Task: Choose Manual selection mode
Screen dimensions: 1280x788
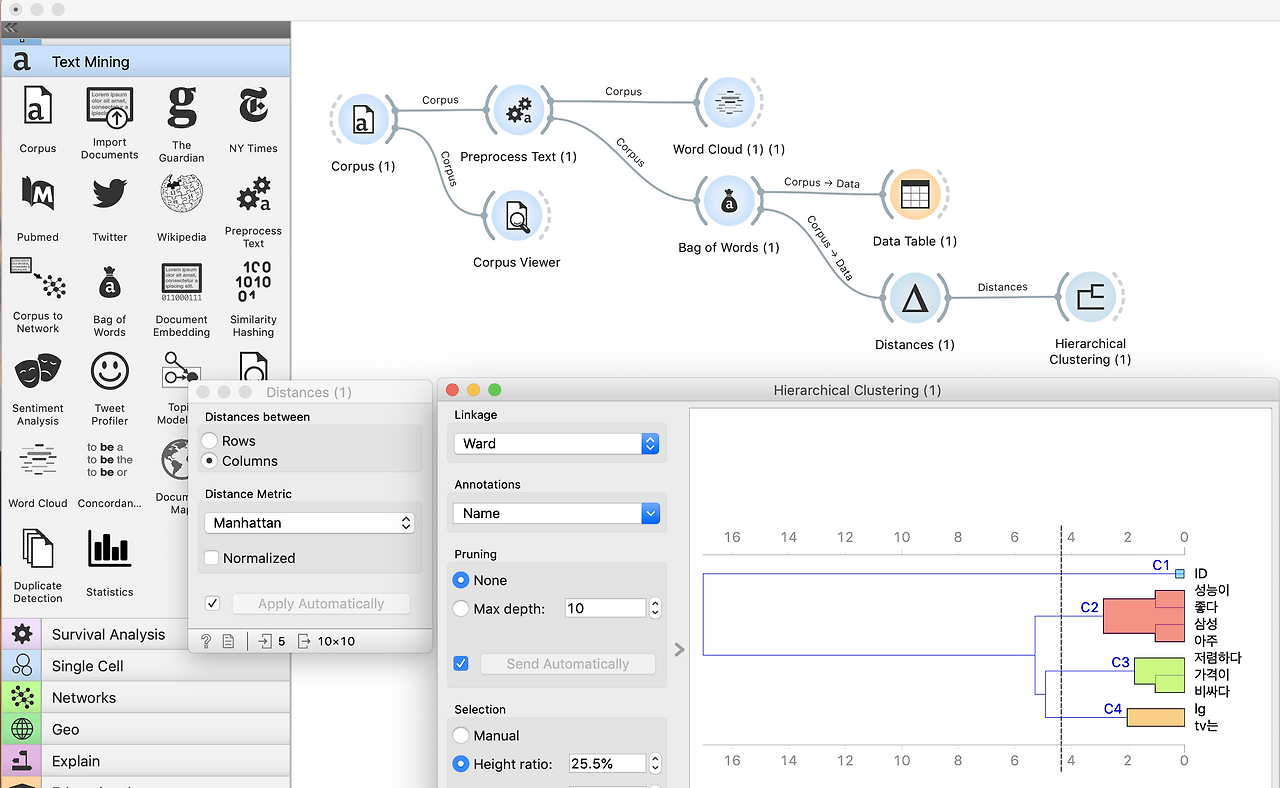Action: pos(461,735)
